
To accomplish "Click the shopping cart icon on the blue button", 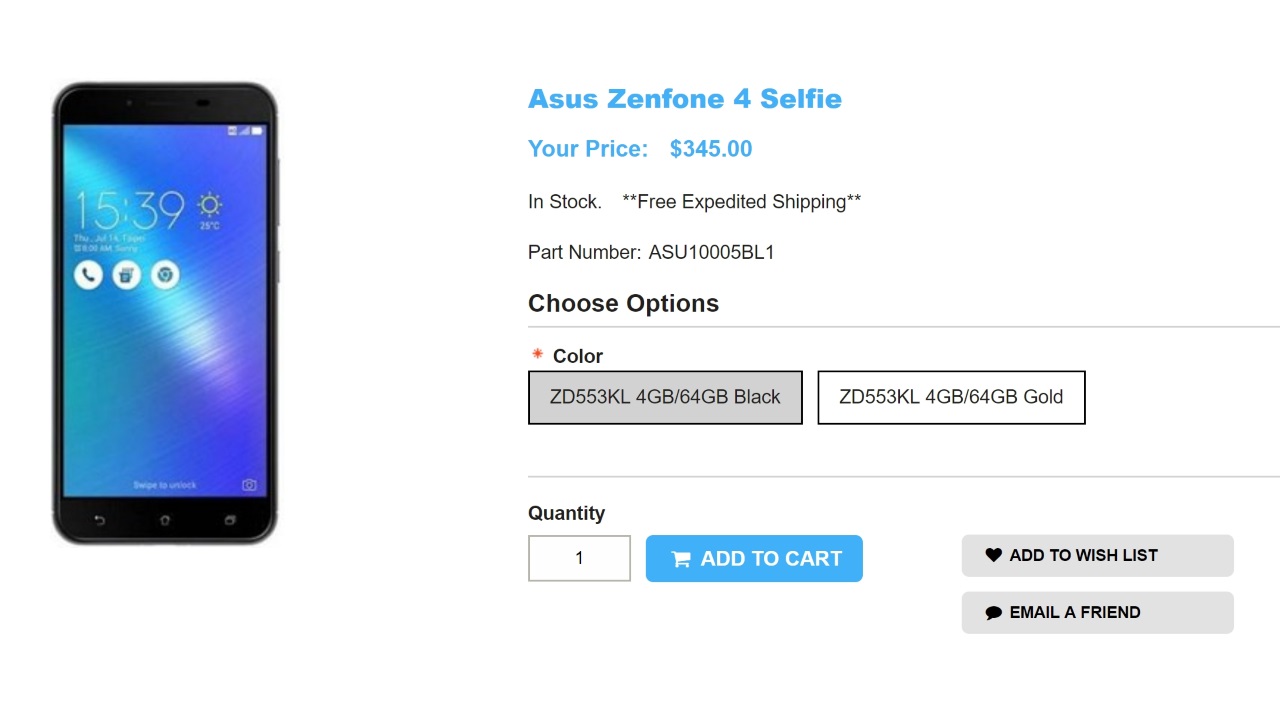I will coord(681,559).
